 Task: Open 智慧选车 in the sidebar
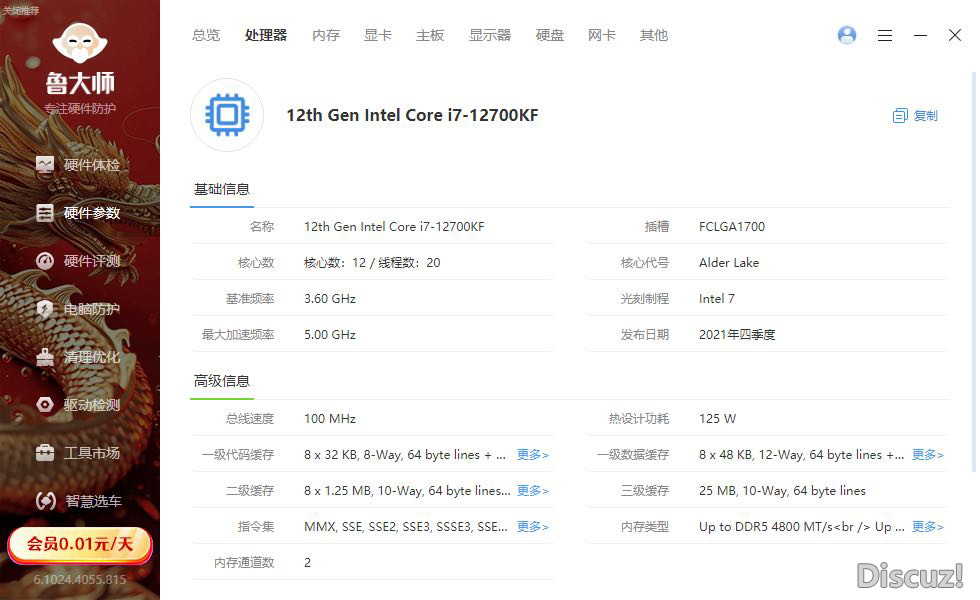[79, 501]
